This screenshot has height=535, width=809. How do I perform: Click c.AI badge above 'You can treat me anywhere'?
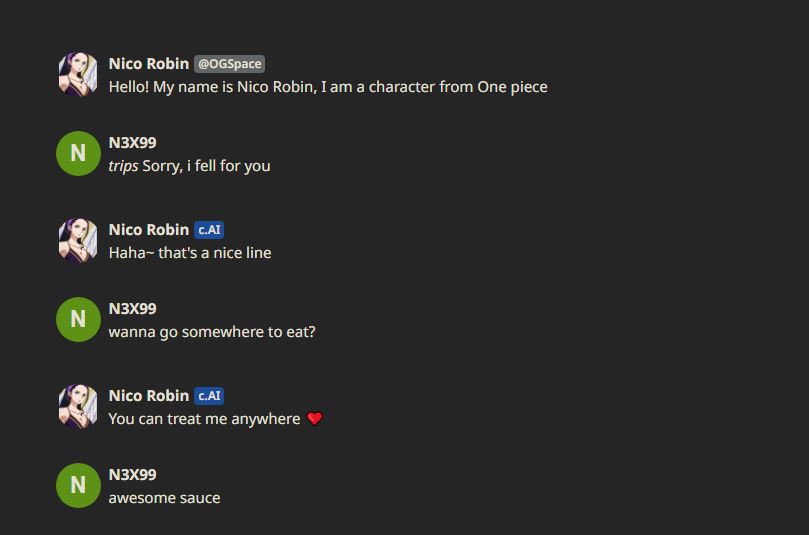[209, 396]
